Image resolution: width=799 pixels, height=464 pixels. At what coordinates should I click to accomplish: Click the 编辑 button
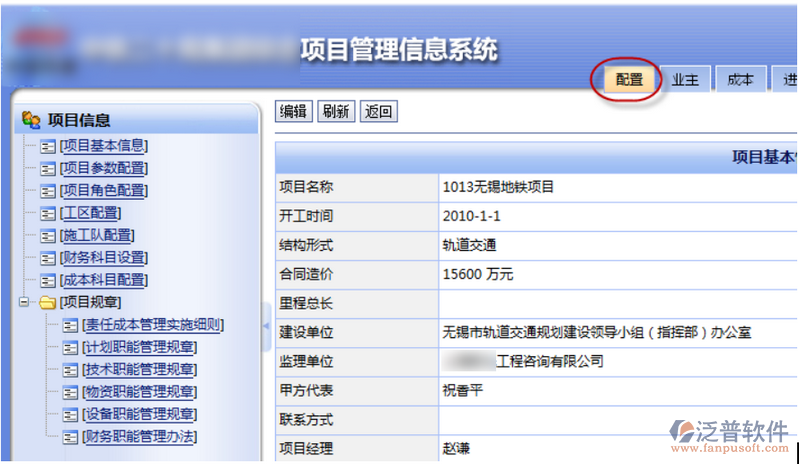coord(294,112)
